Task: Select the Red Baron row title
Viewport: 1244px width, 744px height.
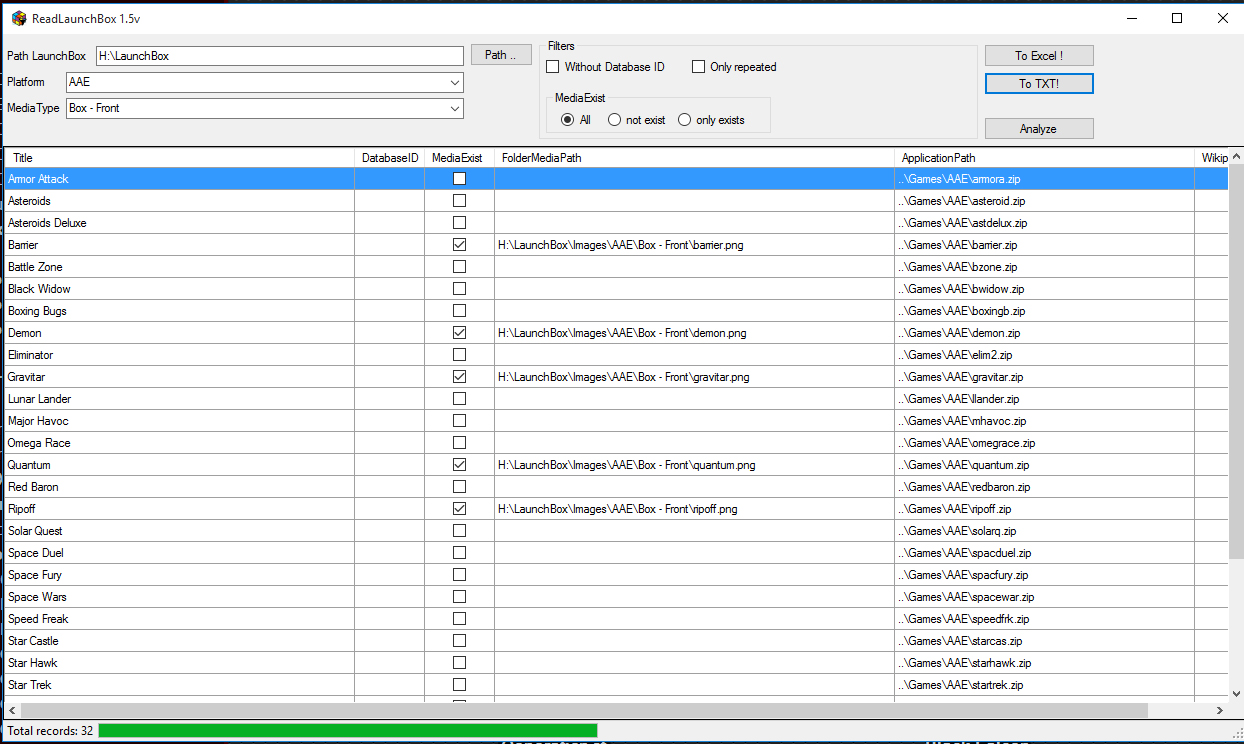Action: pyautogui.click(x=33, y=487)
